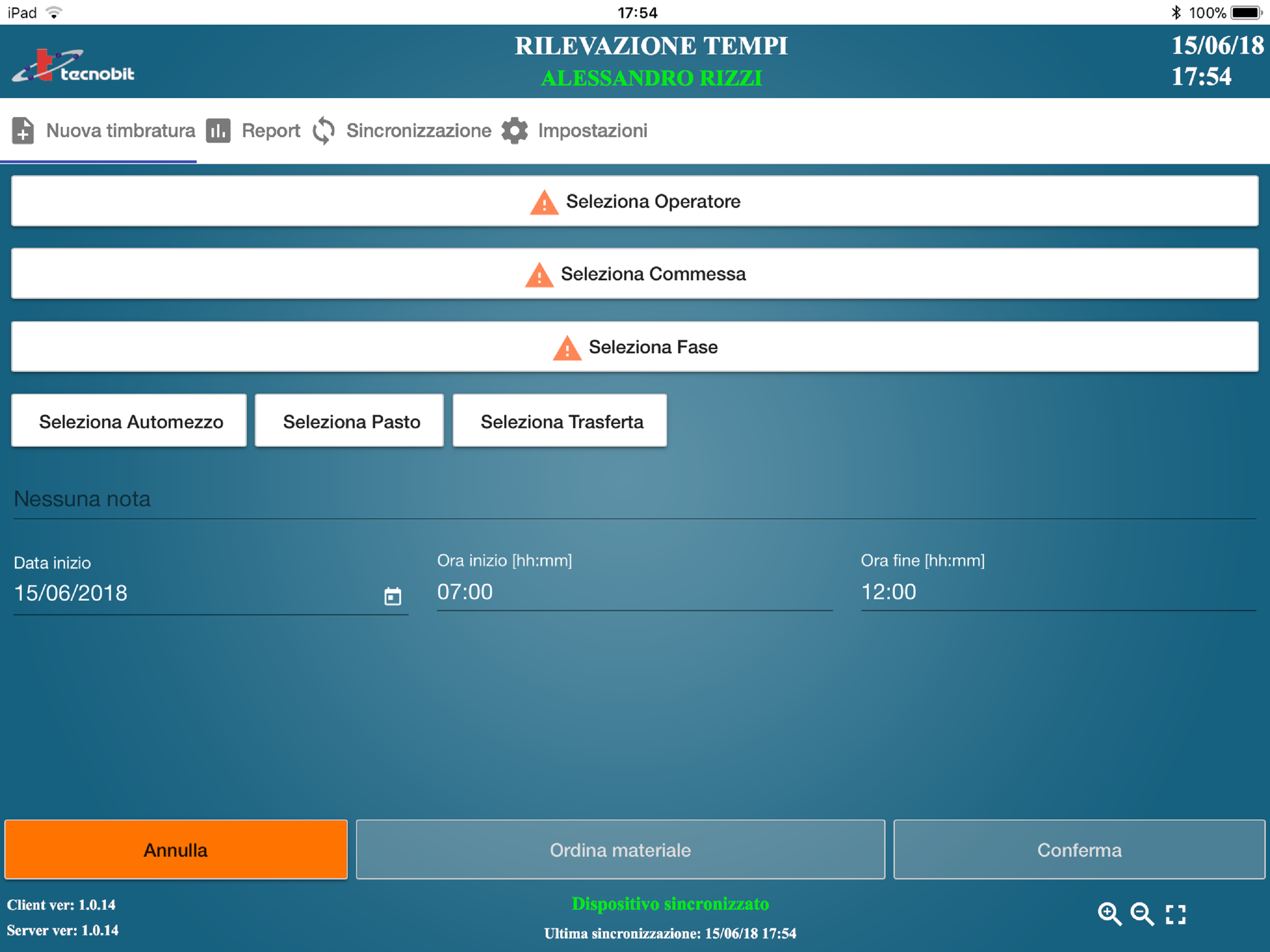1270x952 pixels.
Task: Click the Server ver: 1.0.14 label
Action: tap(63, 930)
